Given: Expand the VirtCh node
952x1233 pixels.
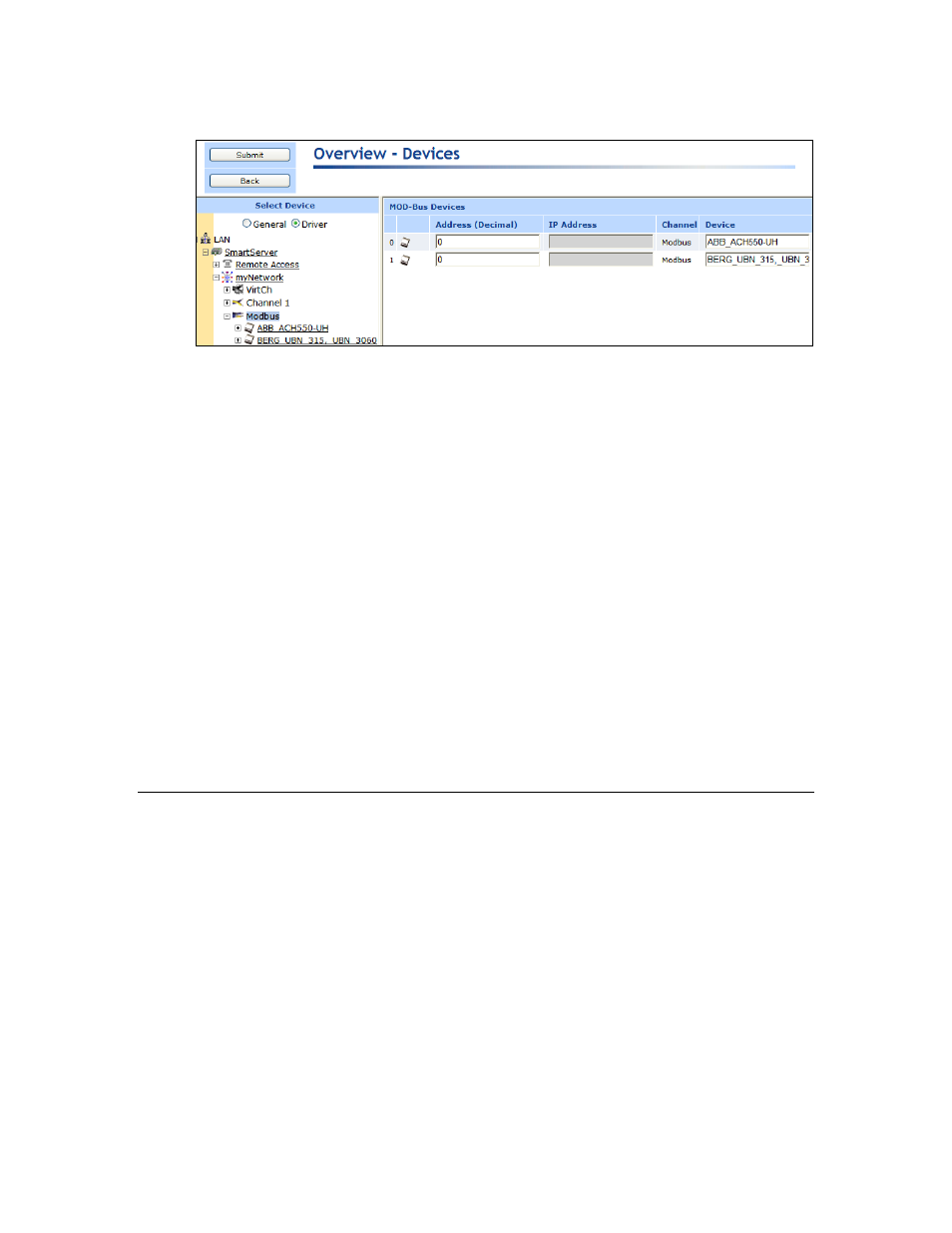Looking at the screenshot, I should click(x=227, y=290).
